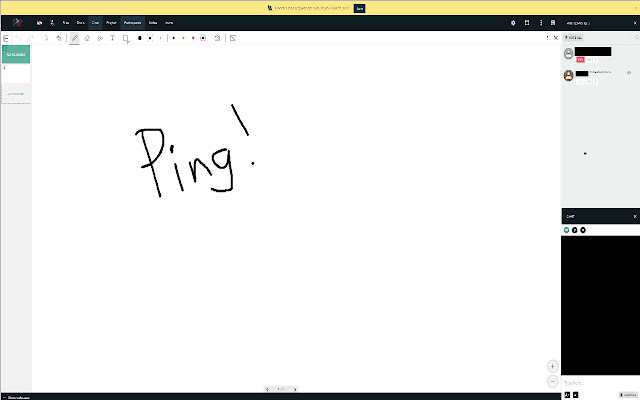Choose the green pen color

(183, 38)
